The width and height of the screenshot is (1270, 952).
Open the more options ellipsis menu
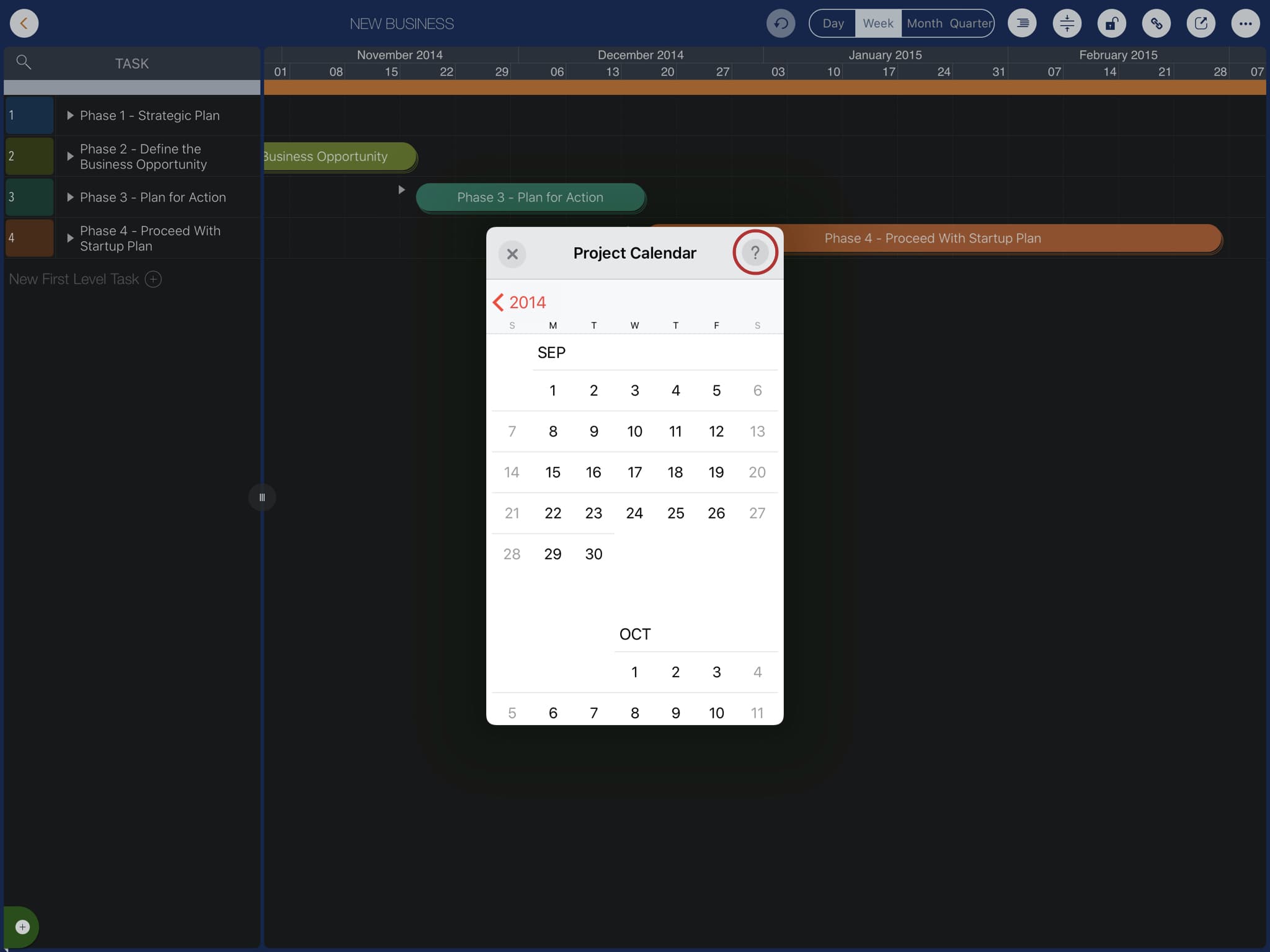(1246, 24)
